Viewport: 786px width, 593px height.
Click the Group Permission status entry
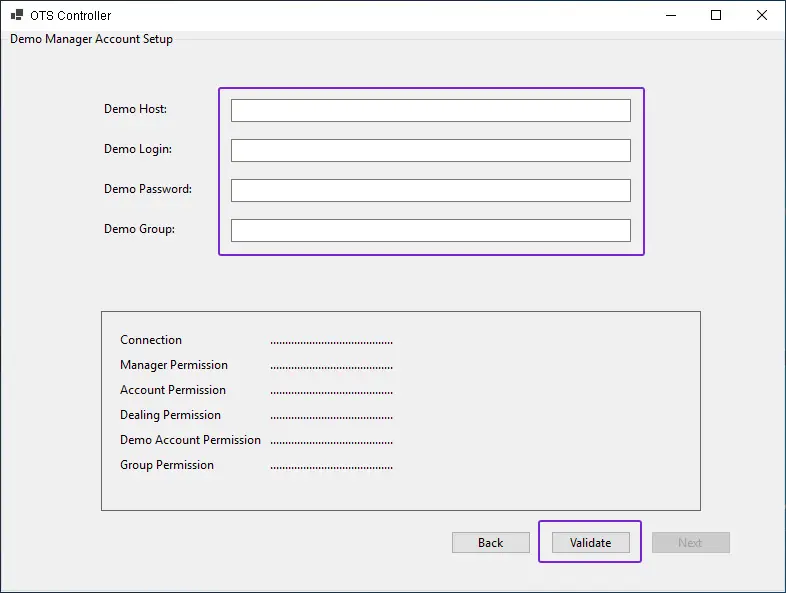[167, 465]
